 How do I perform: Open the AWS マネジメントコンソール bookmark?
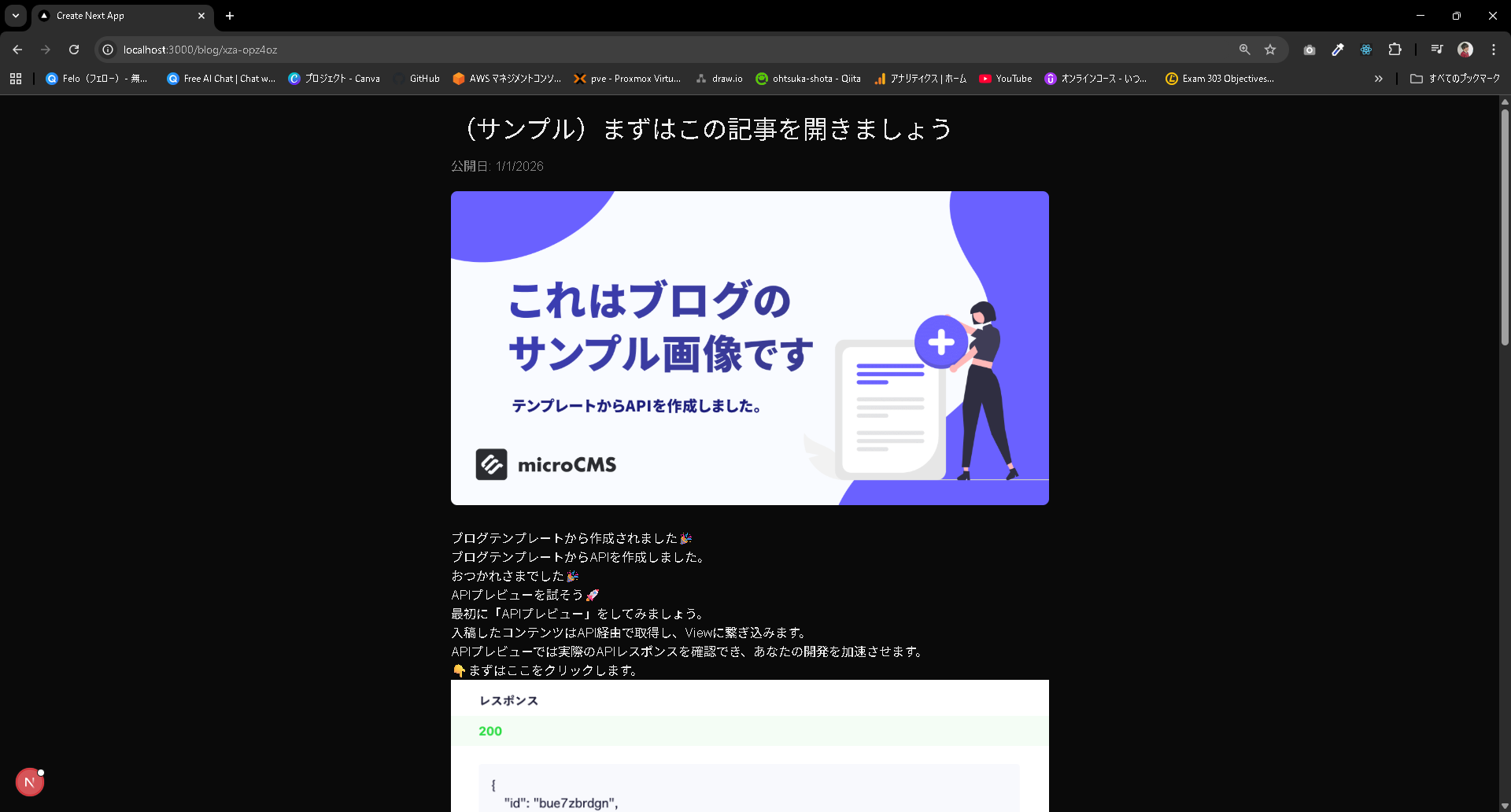pos(508,79)
